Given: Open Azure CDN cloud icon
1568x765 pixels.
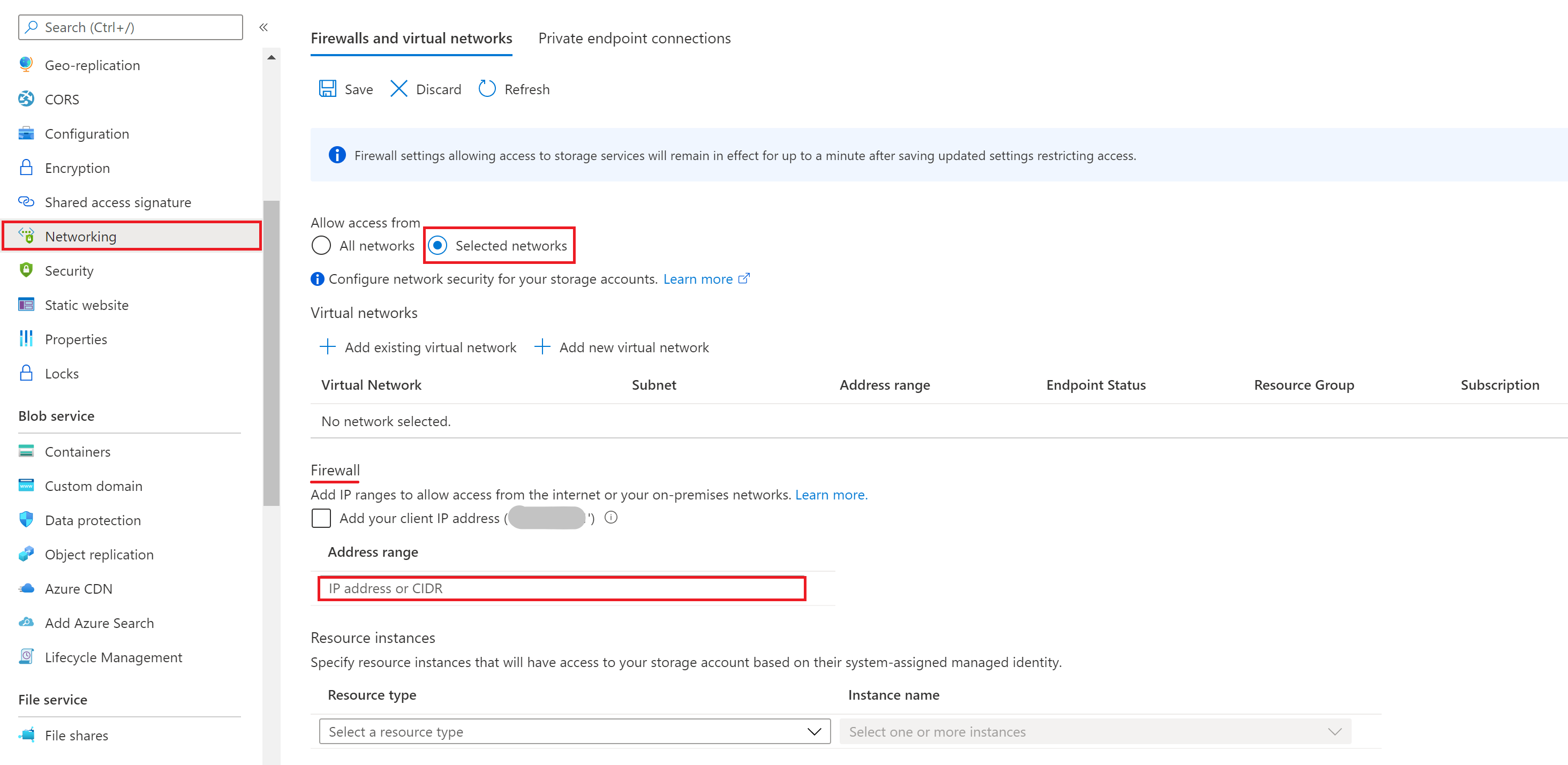Looking at the screenshot, I should (26, 588).
